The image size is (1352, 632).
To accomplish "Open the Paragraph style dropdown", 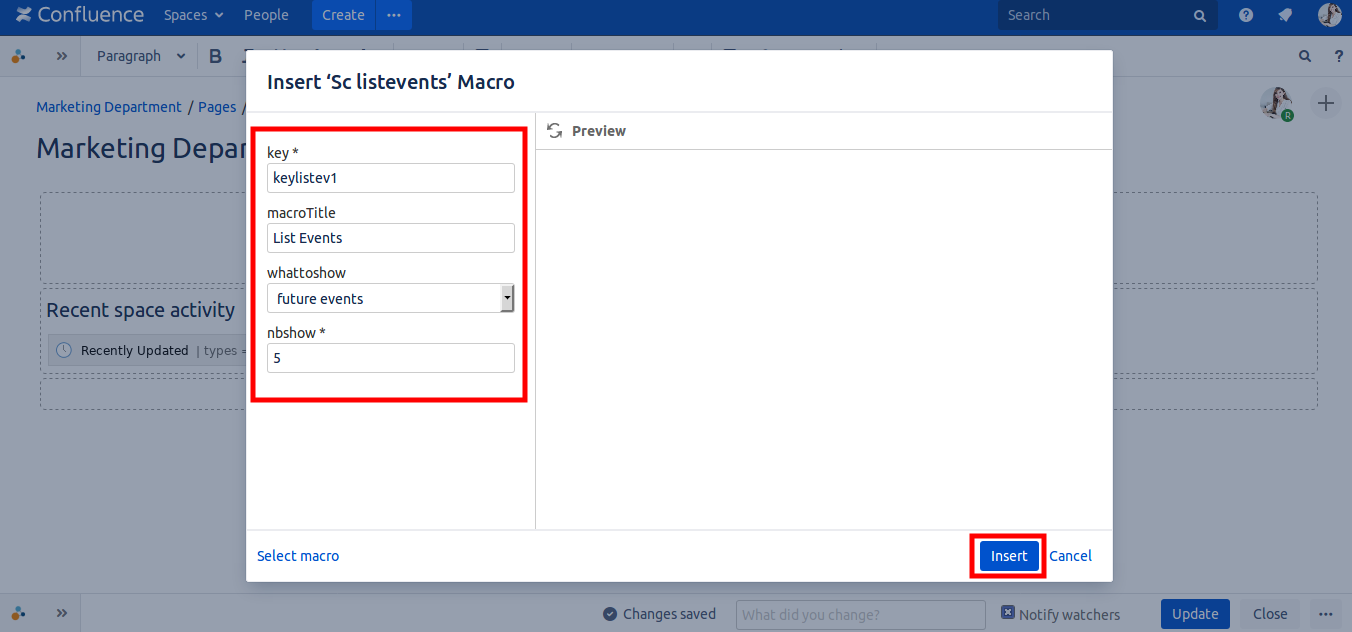I will pos(141,56).
